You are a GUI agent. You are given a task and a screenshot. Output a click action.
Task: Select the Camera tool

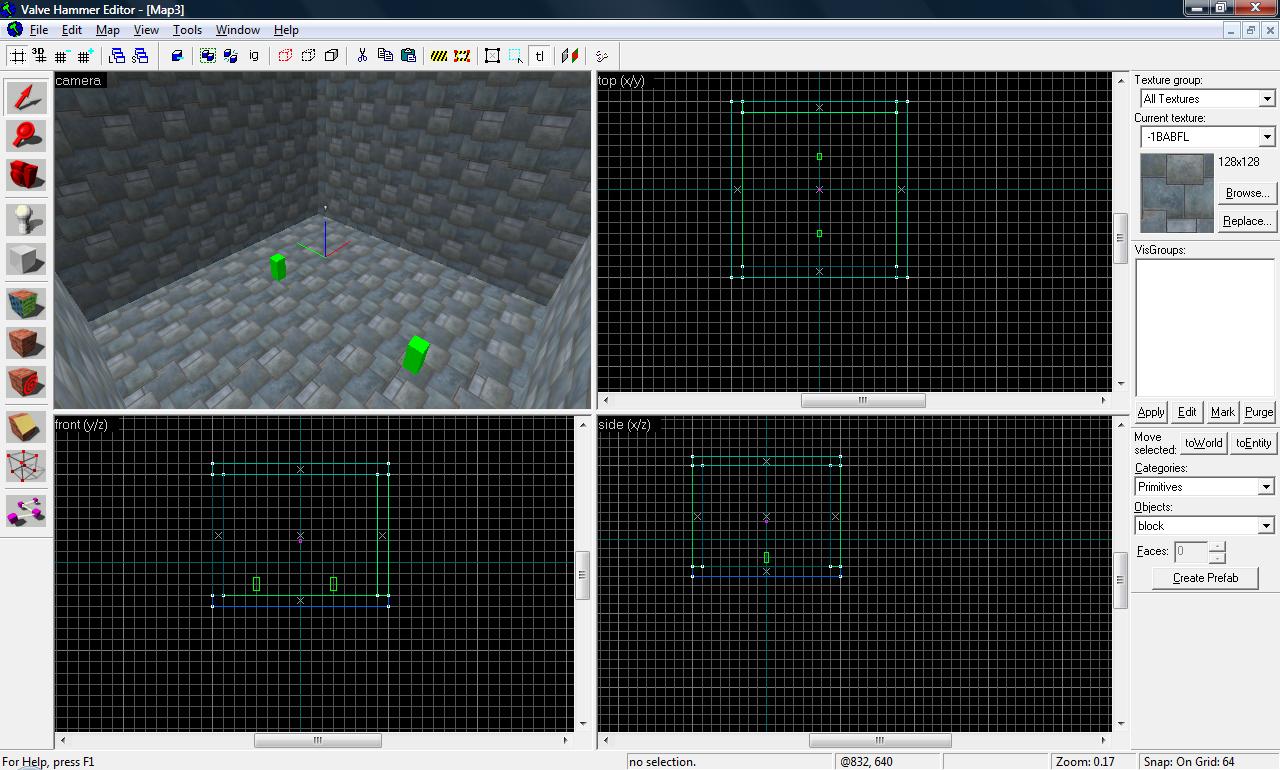27,175
